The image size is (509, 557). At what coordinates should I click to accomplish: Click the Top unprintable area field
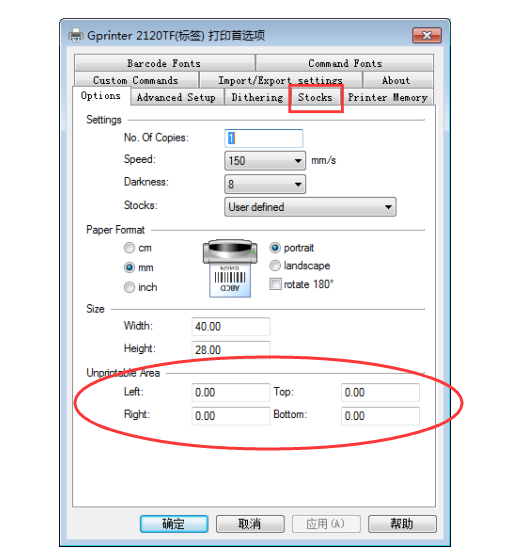pyautogui.click(x=380, y=393)
